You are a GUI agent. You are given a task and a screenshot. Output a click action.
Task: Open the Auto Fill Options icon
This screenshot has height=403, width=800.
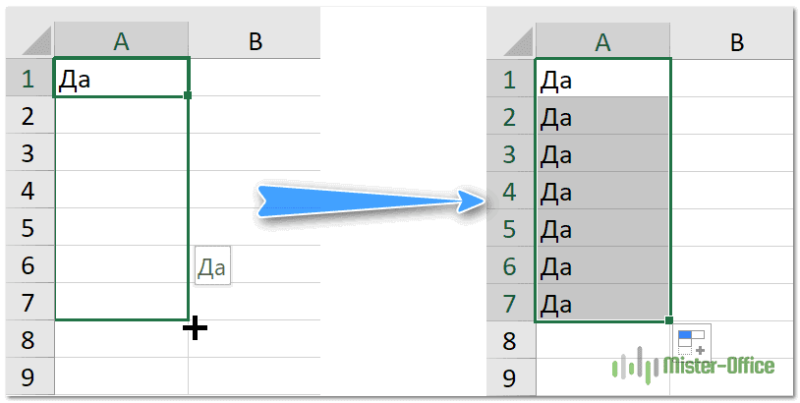click(x=691, y=342)
